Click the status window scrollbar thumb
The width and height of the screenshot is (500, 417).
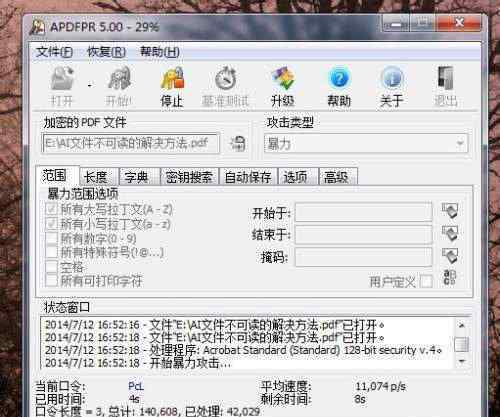coord(462,344)
